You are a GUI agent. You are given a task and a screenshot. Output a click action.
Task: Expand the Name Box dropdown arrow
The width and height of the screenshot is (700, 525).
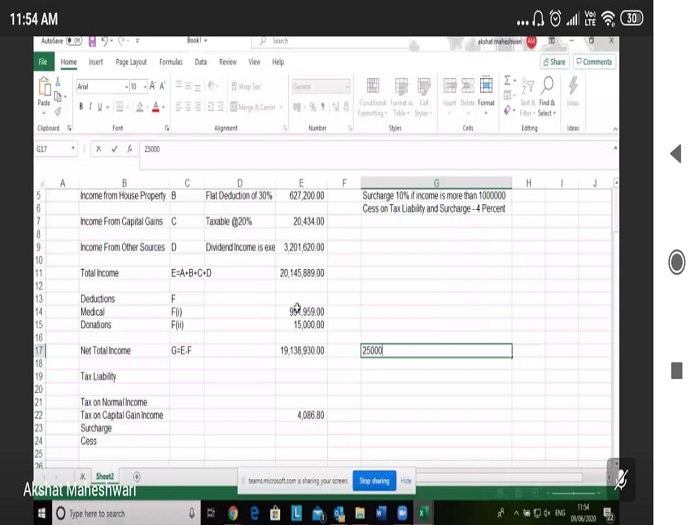click(x=73, y=148)
